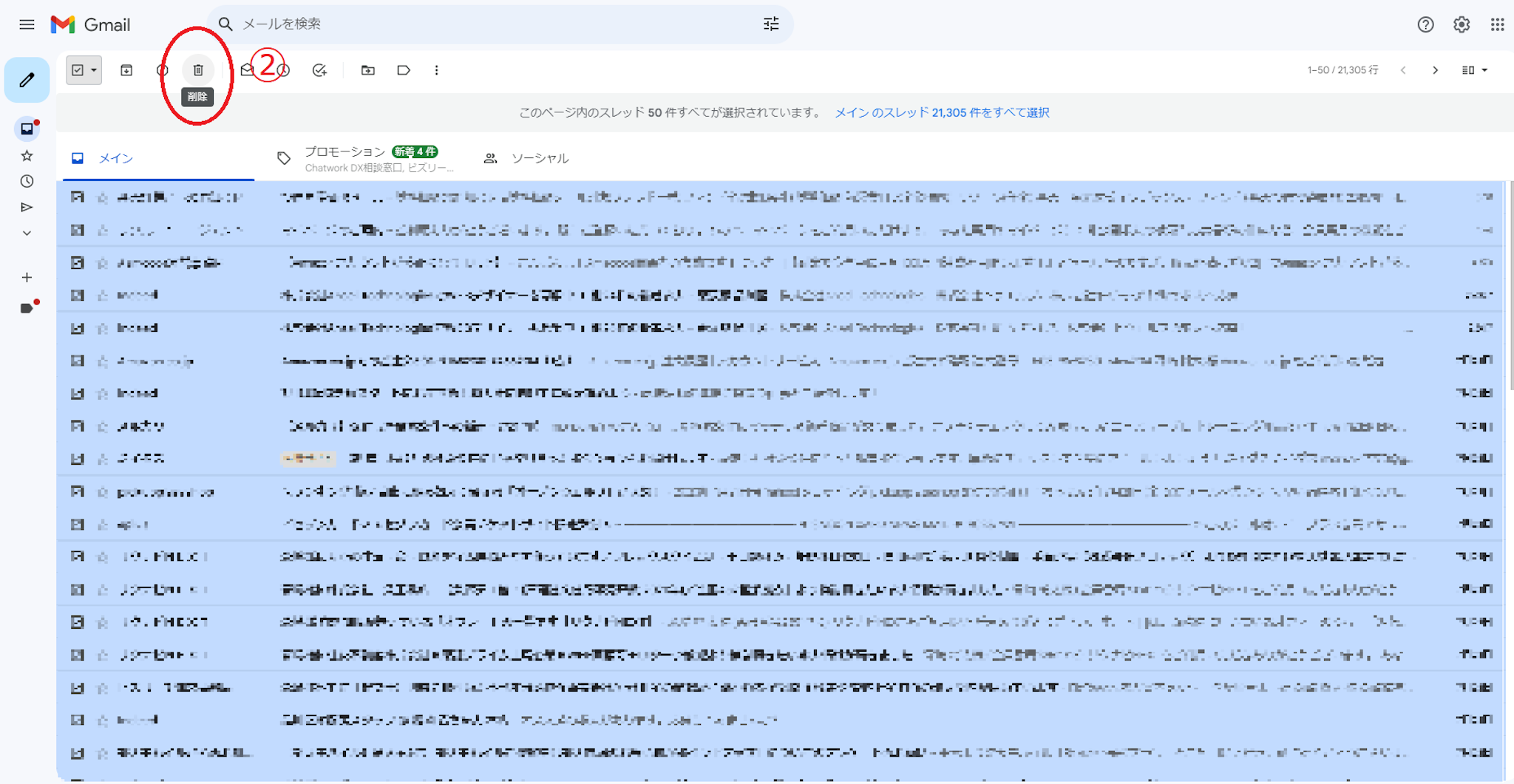Snooze the selected emails

(x=283, y=70)
